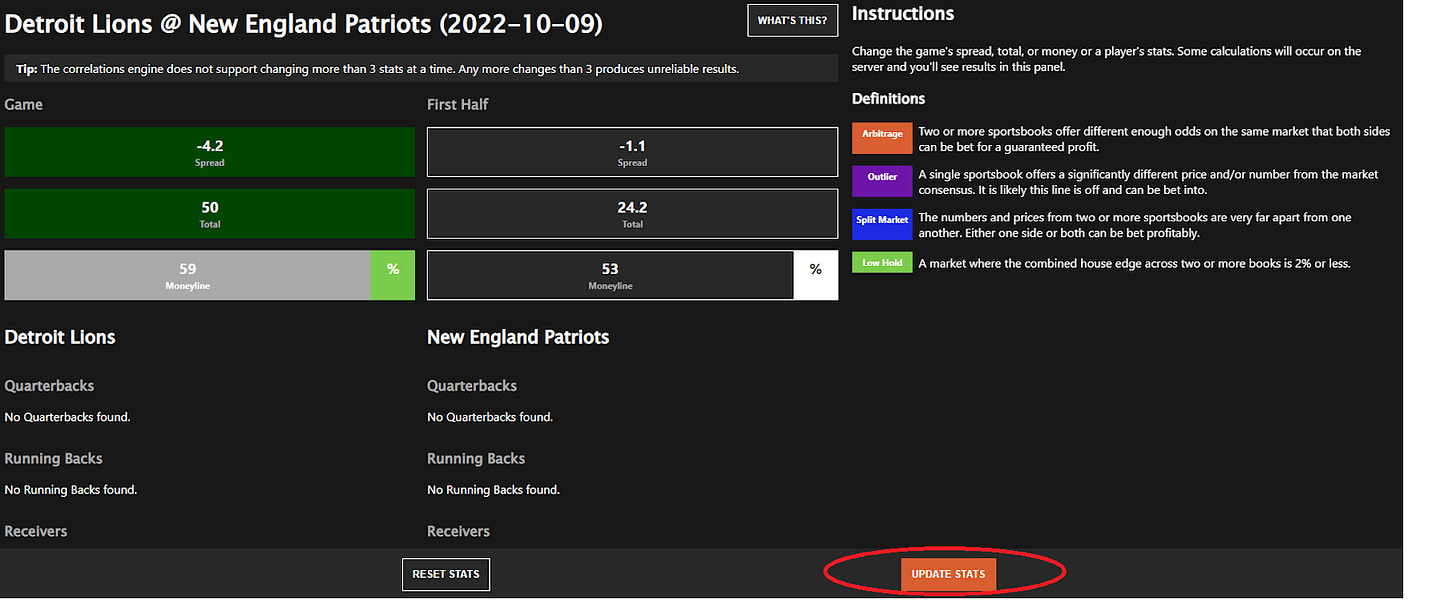Click 'No Quarterbacks found.' under Detroit Lions
The image size is (1456, 612).
pos(68,417)
